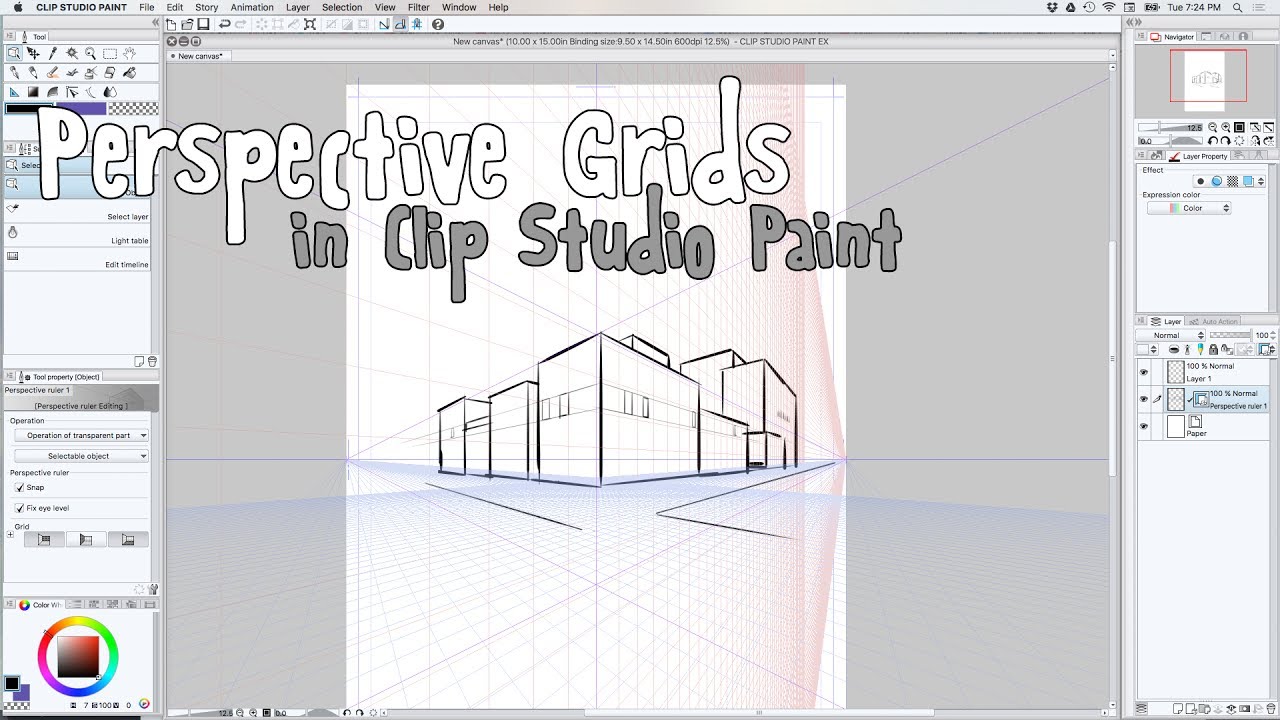Select the Selection area marquee tool
Image resolution: width=1280 pixels, height=720 pixels.
click(110, 53)
